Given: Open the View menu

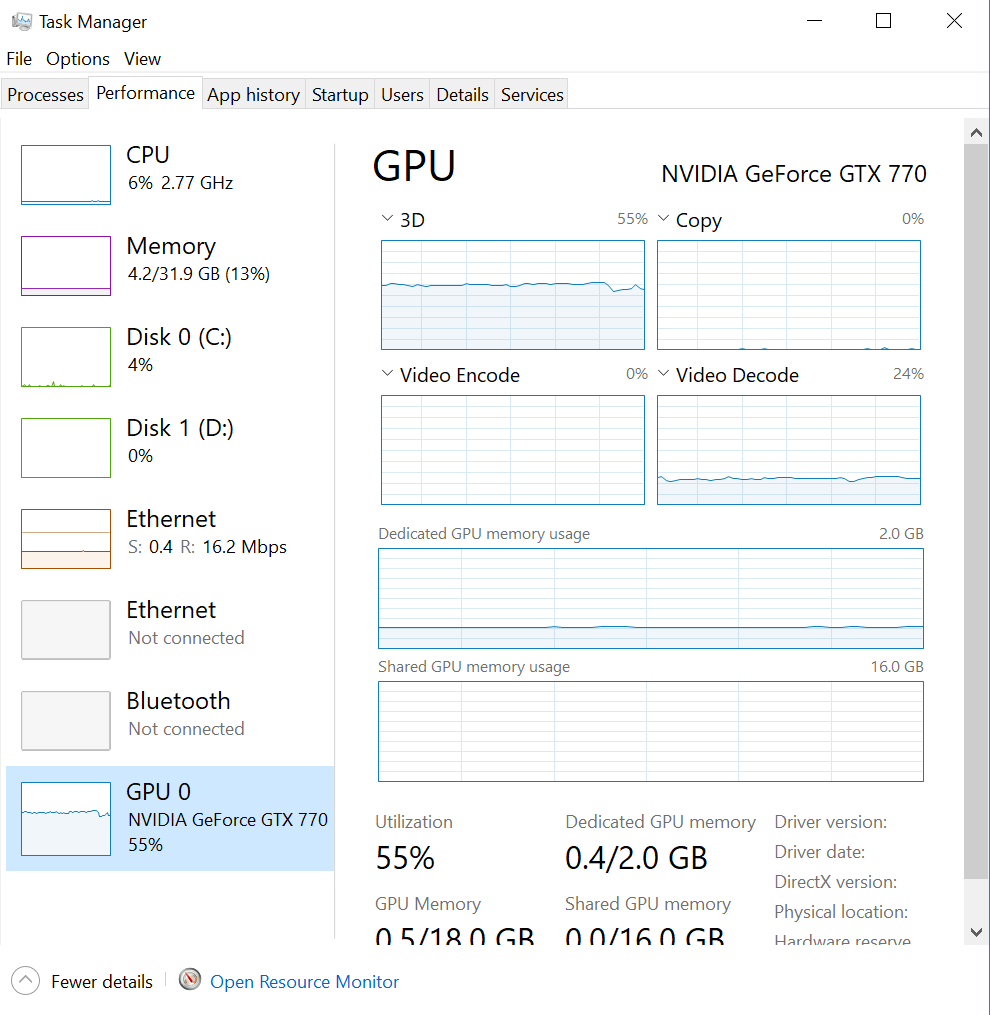Looking at the screenshot, I should (142, 59).
